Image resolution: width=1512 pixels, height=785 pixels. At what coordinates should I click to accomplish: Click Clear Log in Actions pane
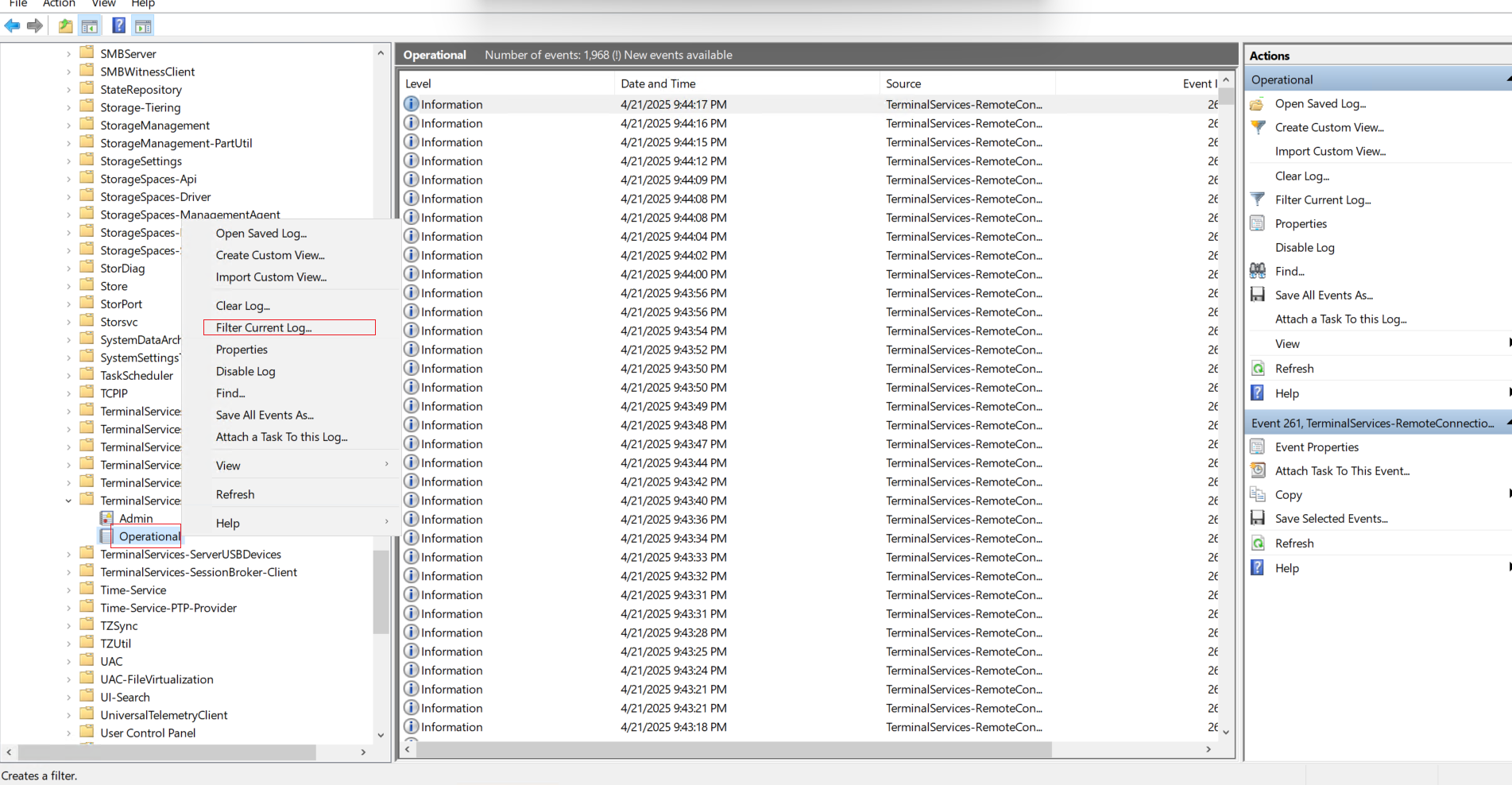pyautogui.click(x=1302, y=176)
